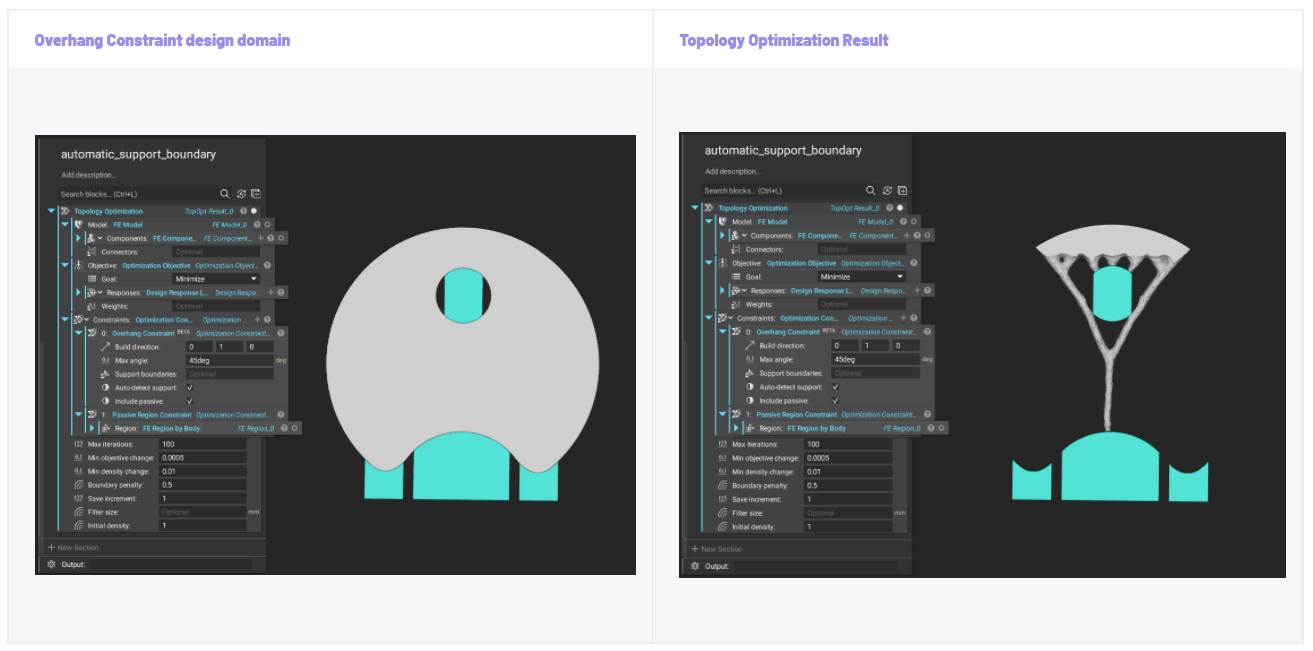Click Output gear icon in Result screenshot
The width and height of the screenshot is (1313, 651).
coord(696,566)
